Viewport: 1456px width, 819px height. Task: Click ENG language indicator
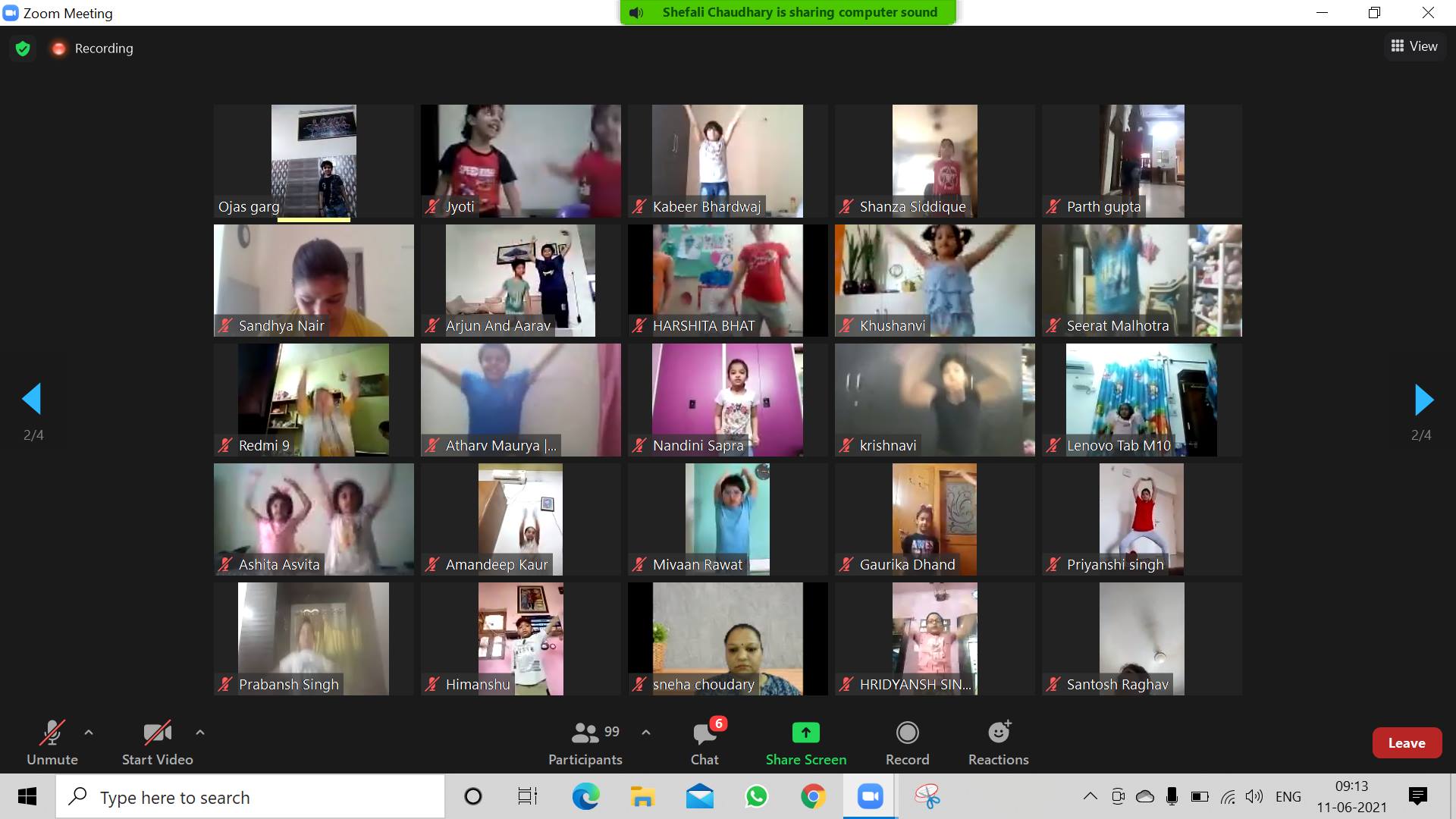coord(1288,796)
